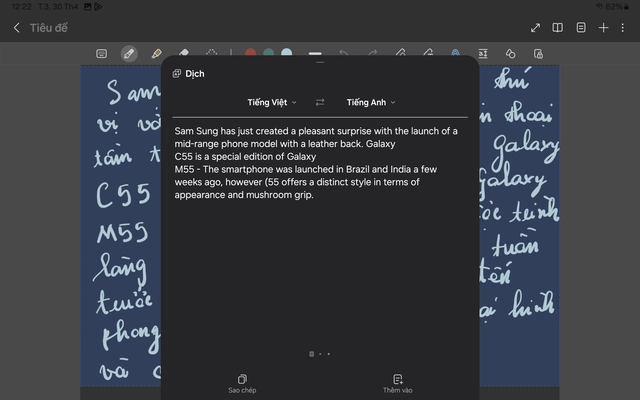Tap the back arrow beside Tiêu đề

[16, 28]
